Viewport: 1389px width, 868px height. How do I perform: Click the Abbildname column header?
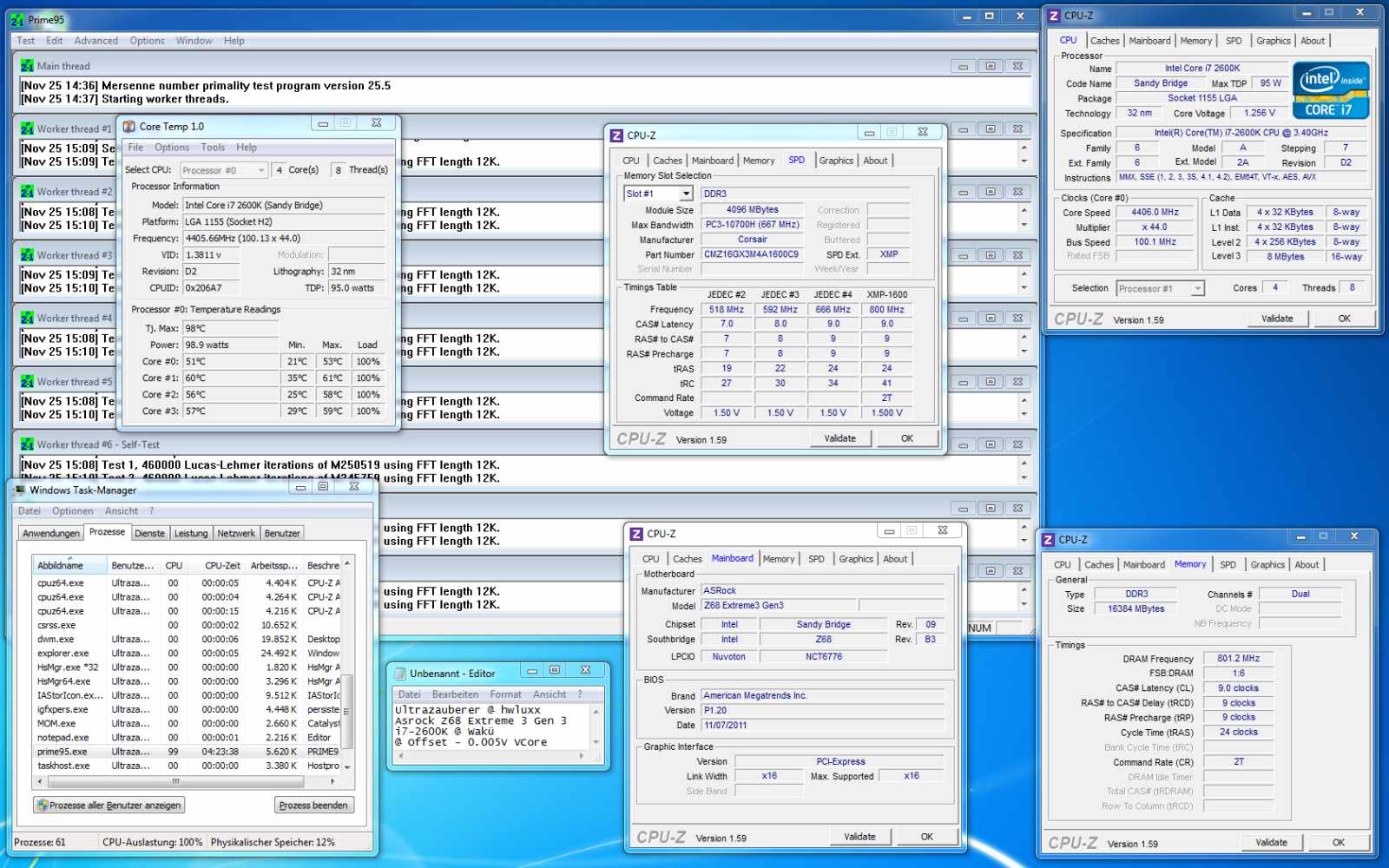70,565
